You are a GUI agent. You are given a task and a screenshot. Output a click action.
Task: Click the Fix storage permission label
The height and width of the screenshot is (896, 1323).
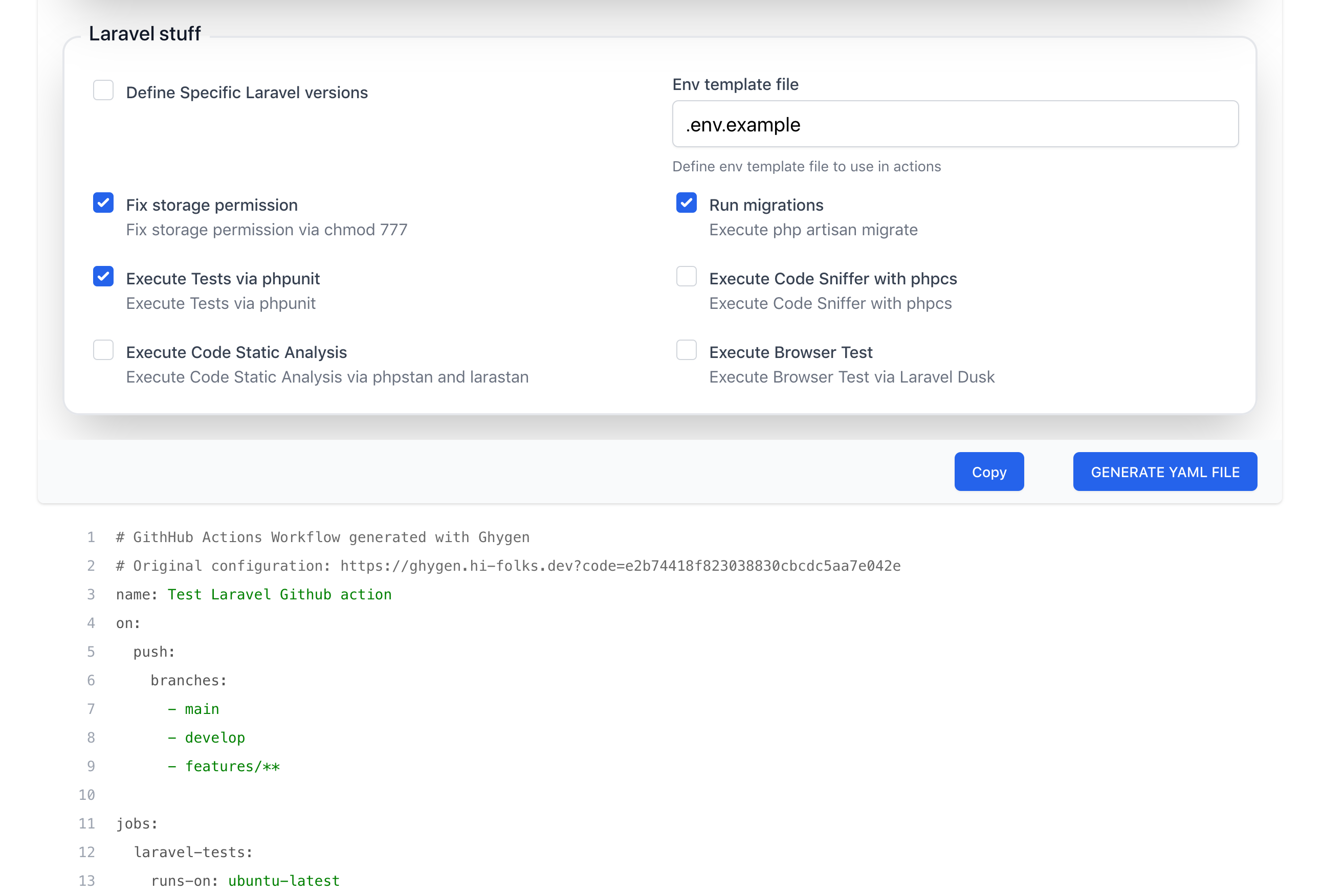click(x=212, y=205)
